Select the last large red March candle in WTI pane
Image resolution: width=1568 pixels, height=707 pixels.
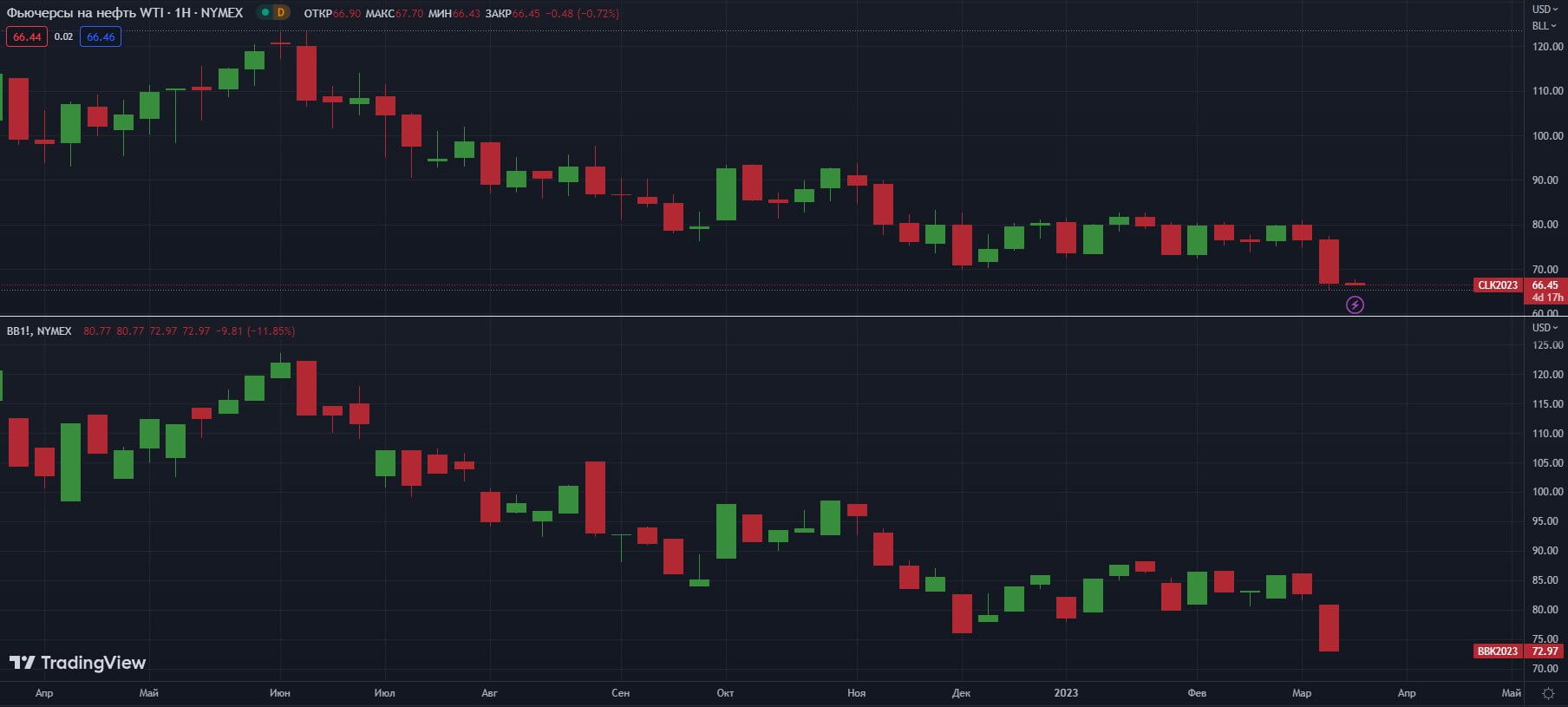(1329, 261)
